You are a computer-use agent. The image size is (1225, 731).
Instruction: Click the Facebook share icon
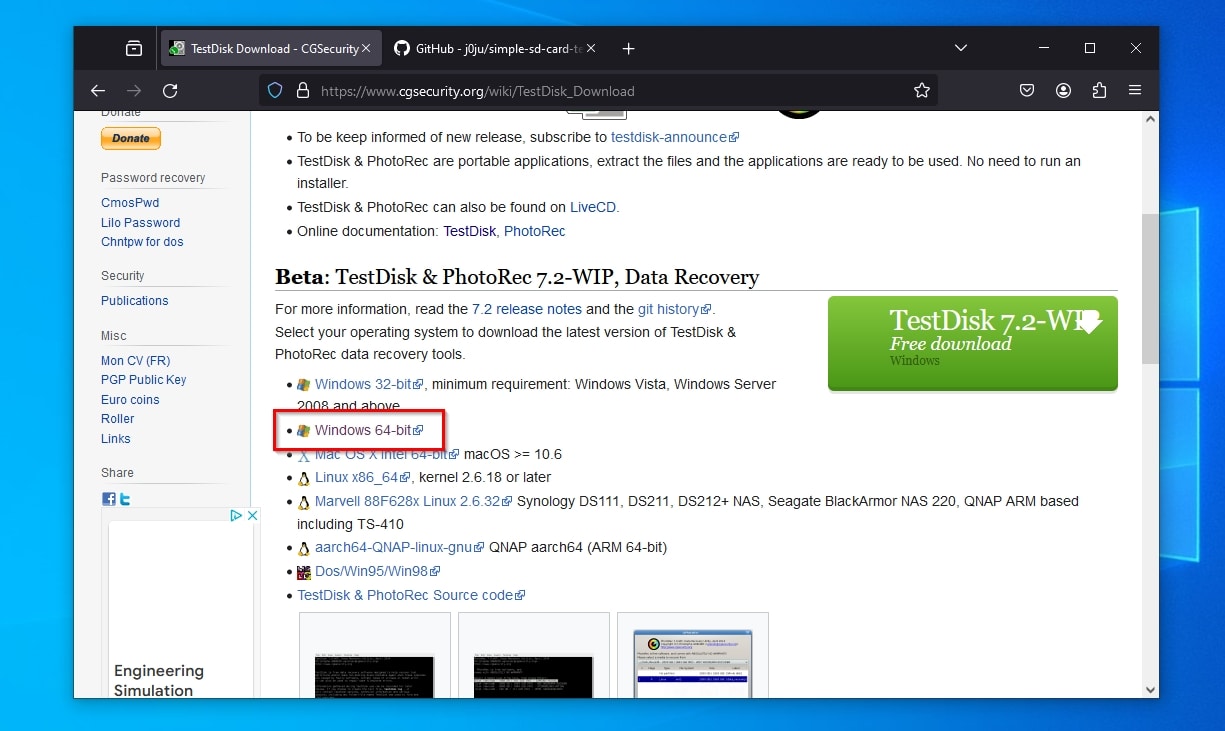pos(108,499)
